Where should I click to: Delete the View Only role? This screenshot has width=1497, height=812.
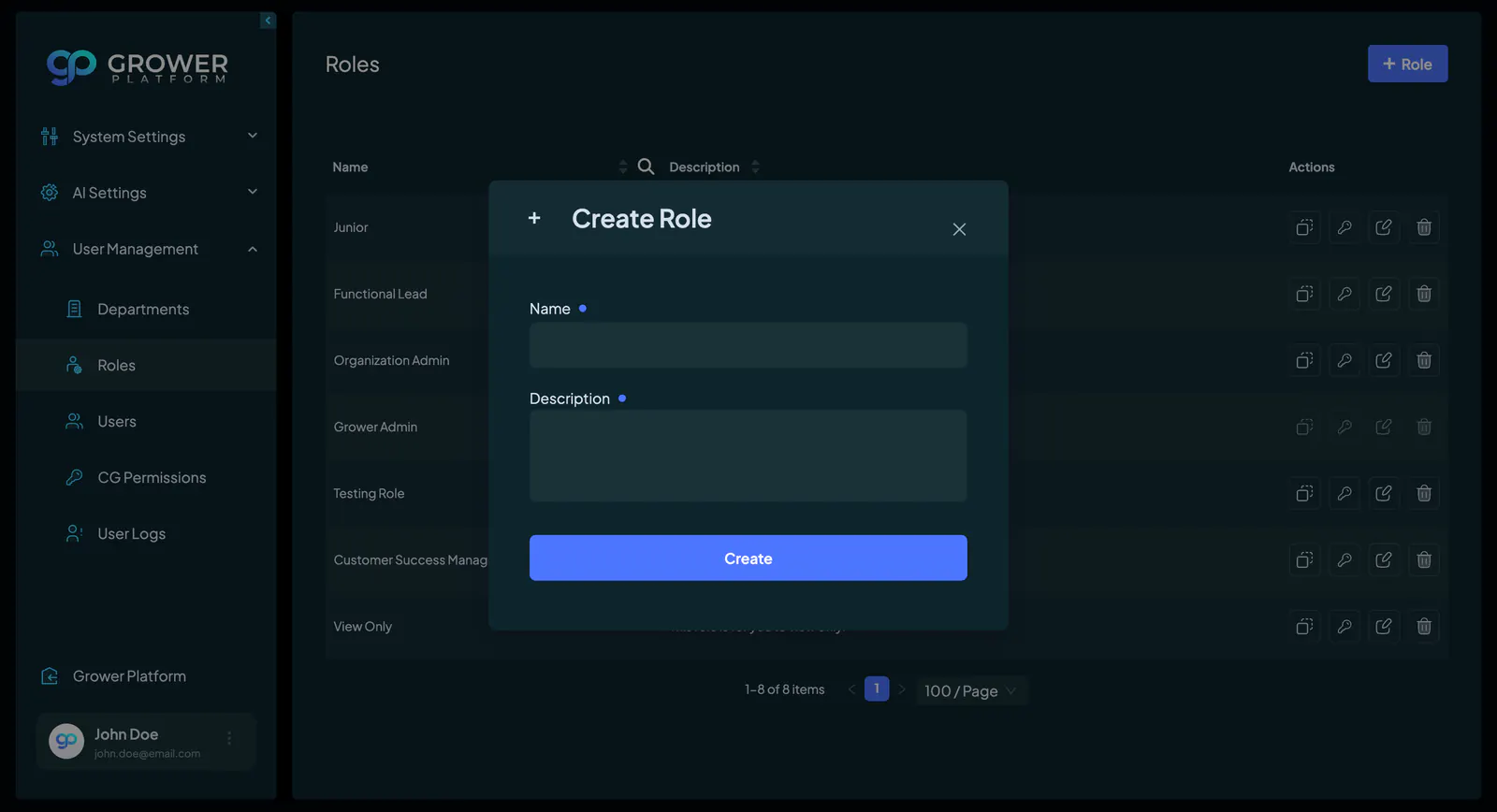tap(1424, 626)
